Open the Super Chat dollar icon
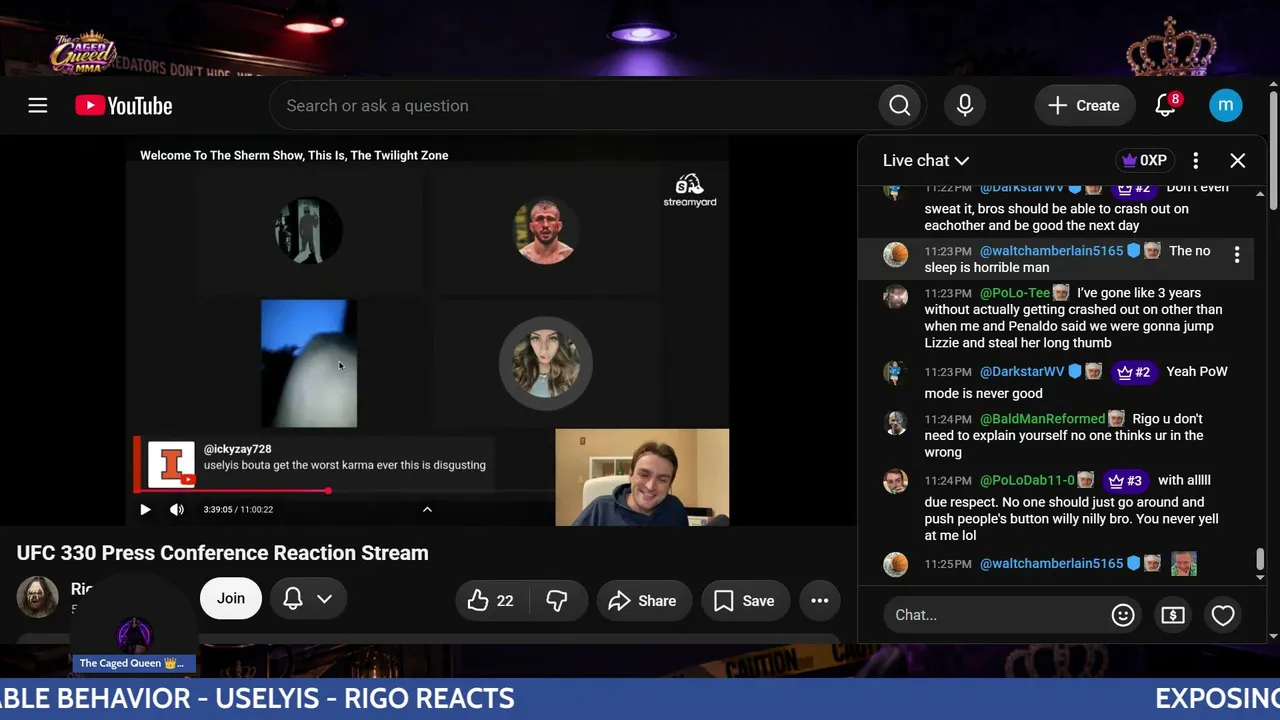Viewport: 1280px width, 720px height. 1173,615
